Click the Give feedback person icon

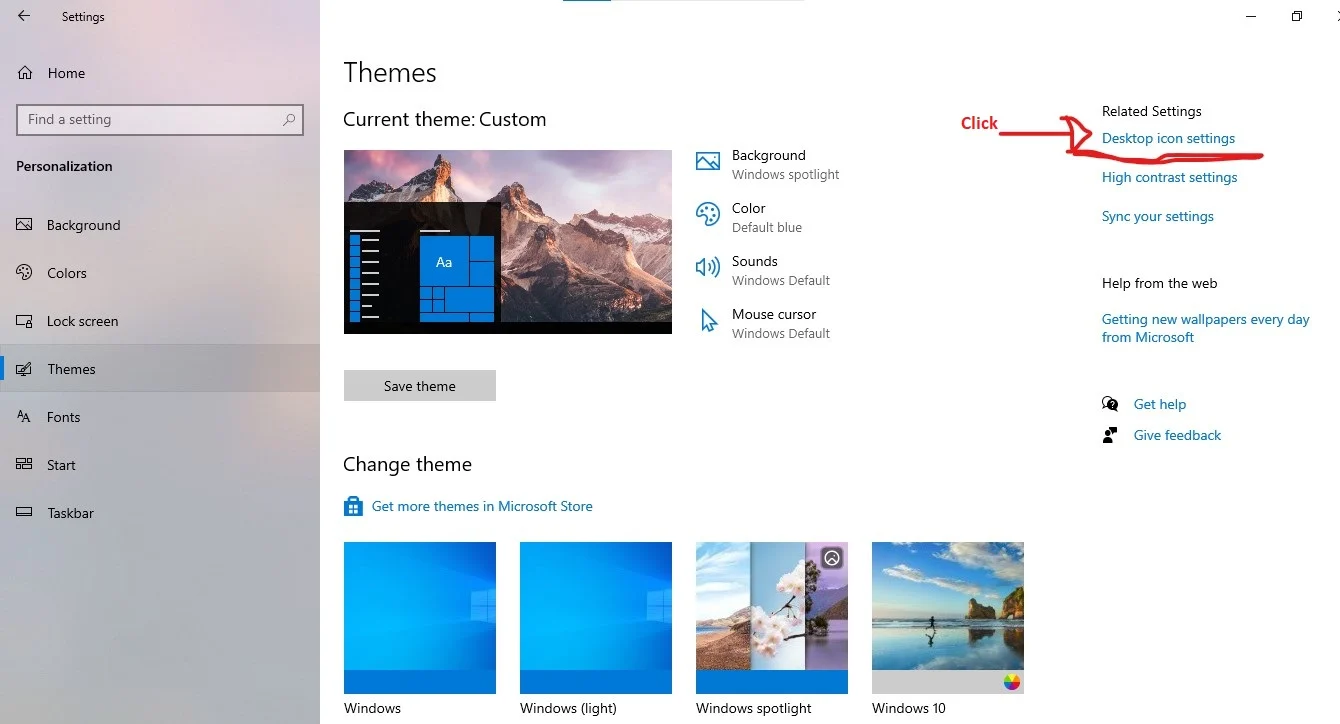click(1109, 435)
